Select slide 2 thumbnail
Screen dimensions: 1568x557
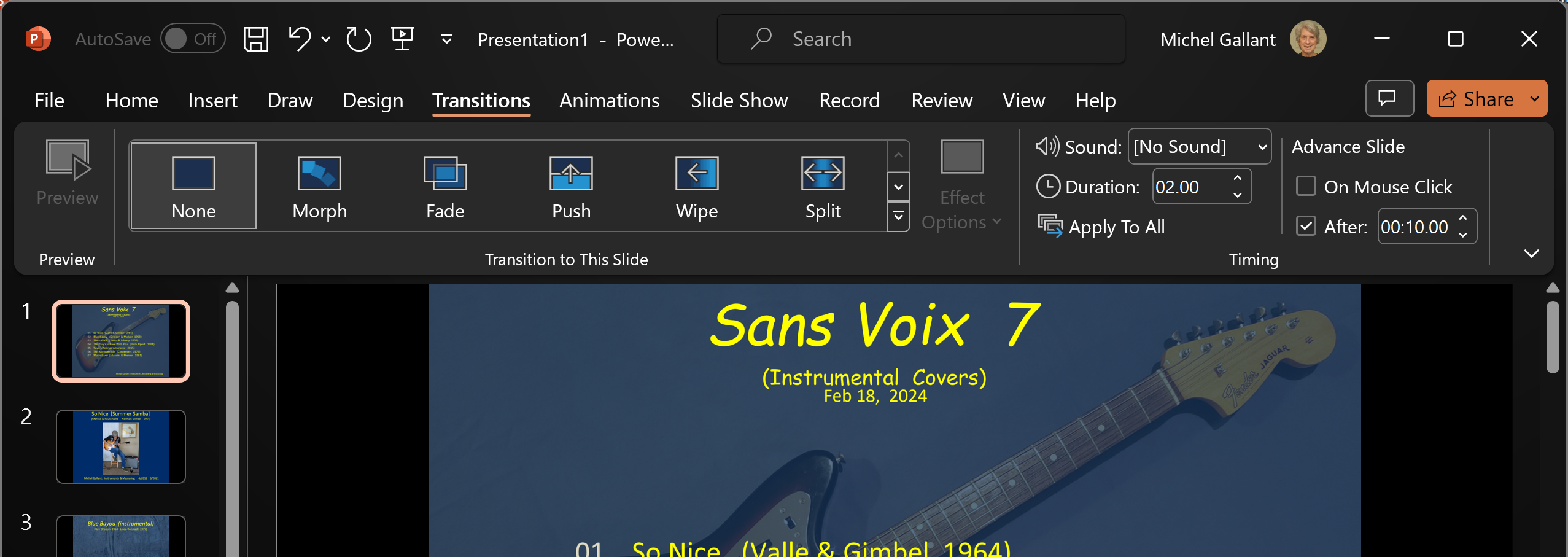121,446
